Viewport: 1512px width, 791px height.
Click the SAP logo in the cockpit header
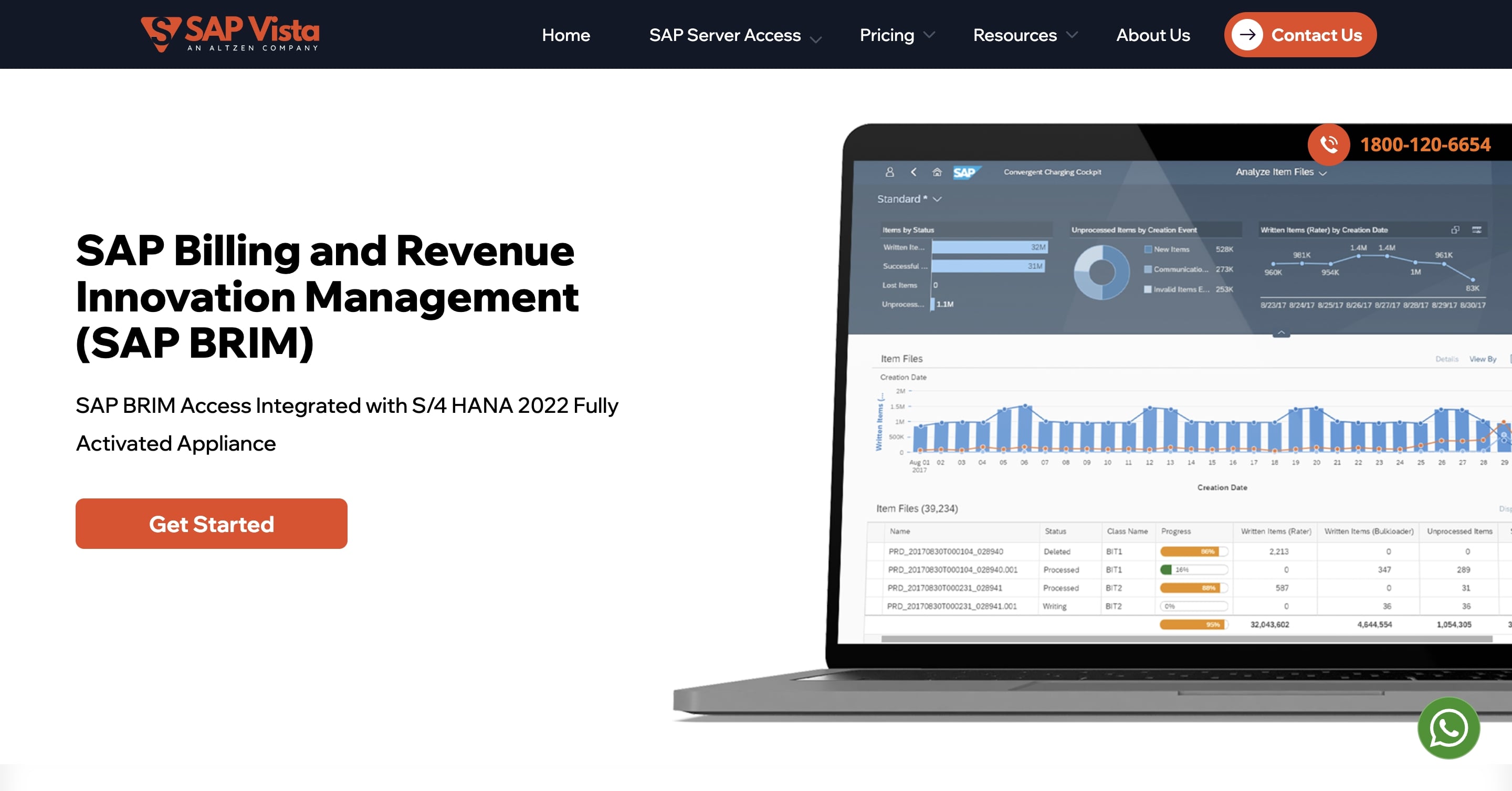[x=965, y=171]
